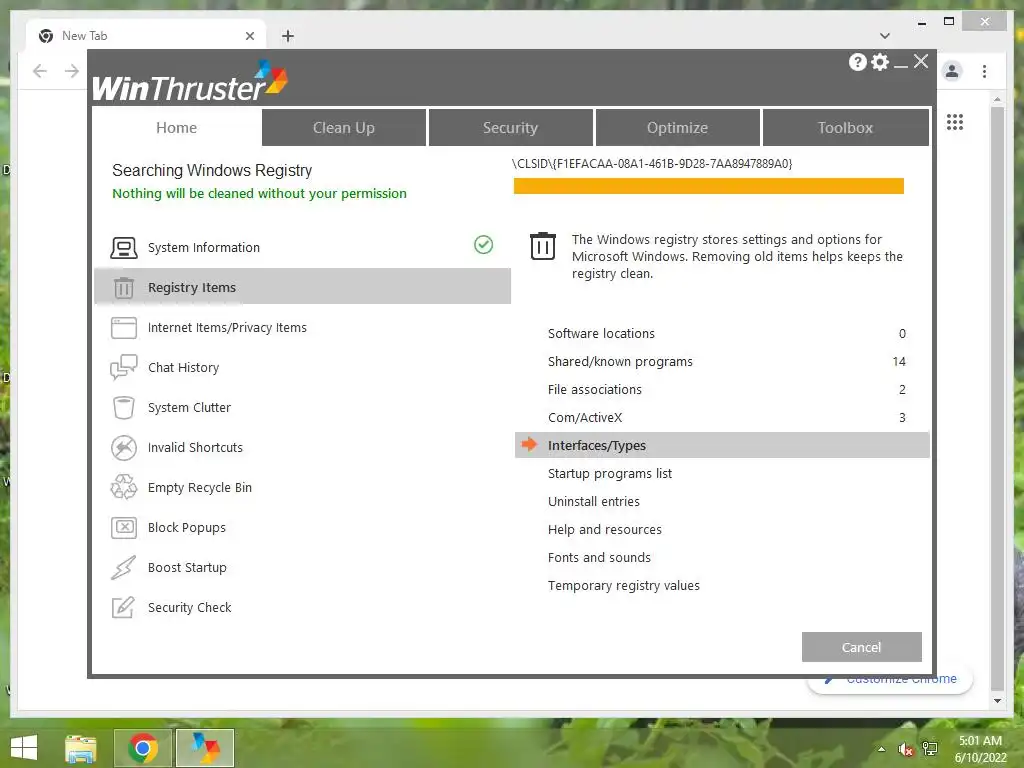The height and width of the screenshot is (768, 1024).
Task: Open Chrome three-dot menu
Action: tap(984, 71)
